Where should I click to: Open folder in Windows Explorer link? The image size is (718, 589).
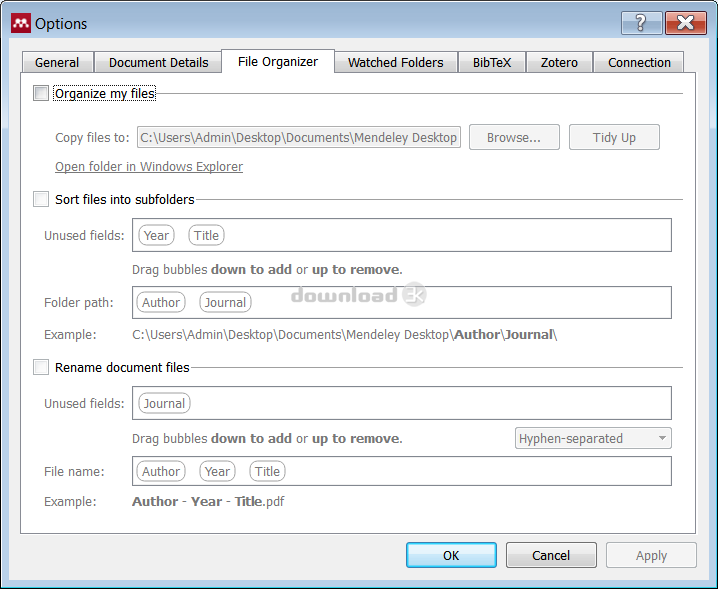(x=149, y=167)
